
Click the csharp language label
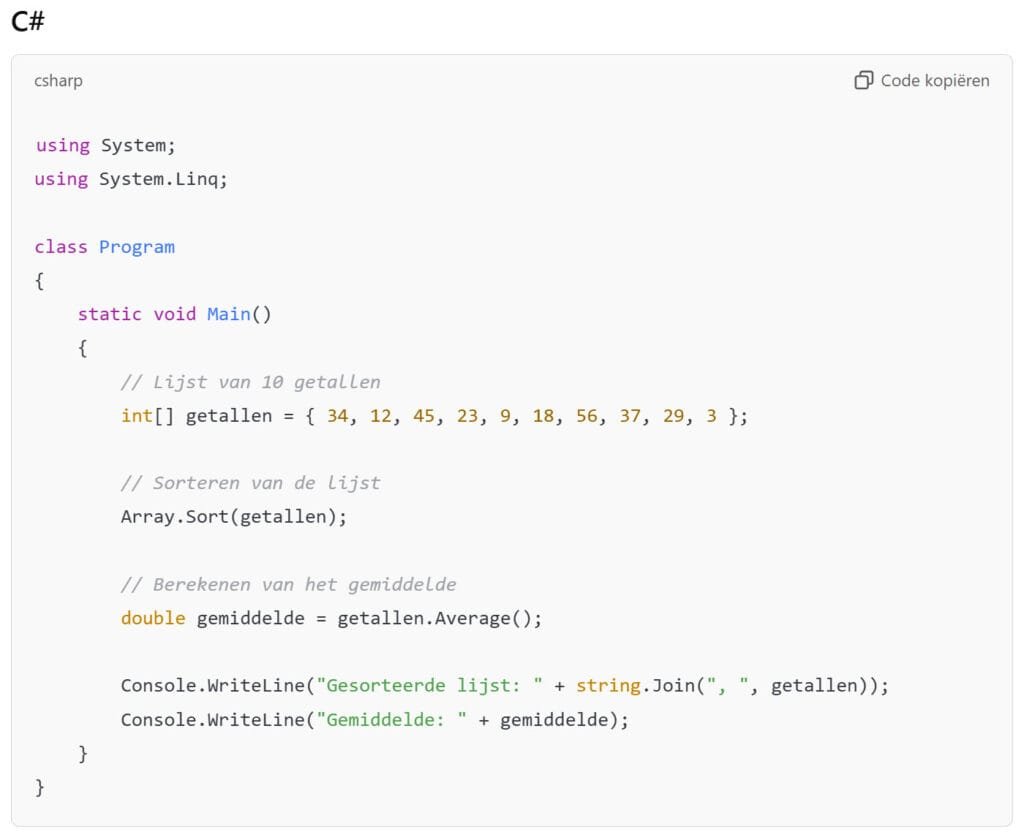coord(58,80)
